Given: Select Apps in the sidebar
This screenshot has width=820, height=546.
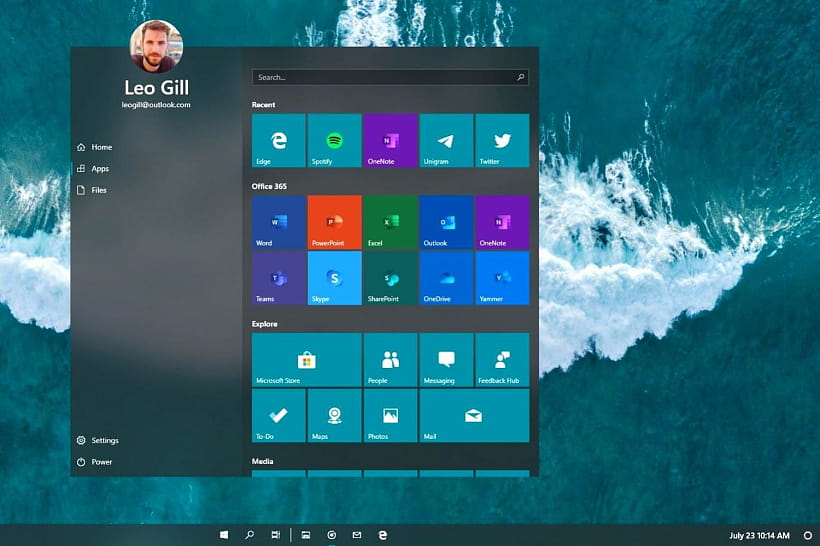Looking at the screenshot, I should [x=93, y=169].
